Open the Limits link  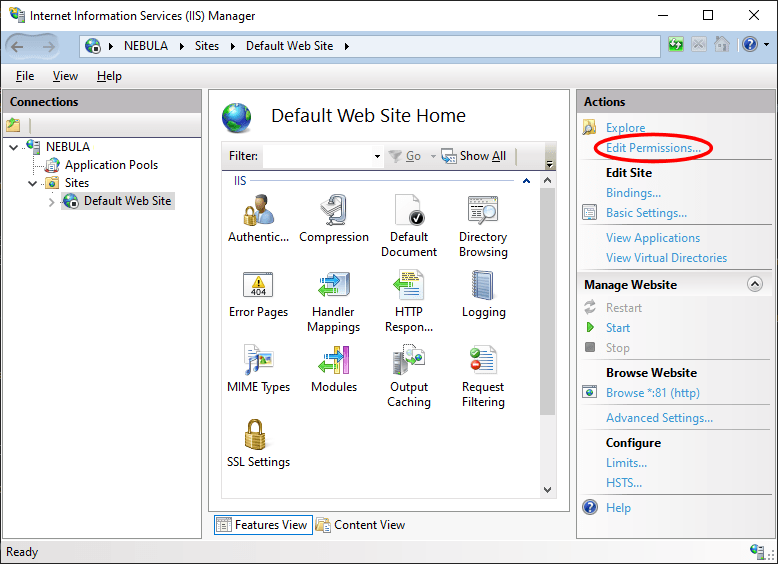[626, 463]
